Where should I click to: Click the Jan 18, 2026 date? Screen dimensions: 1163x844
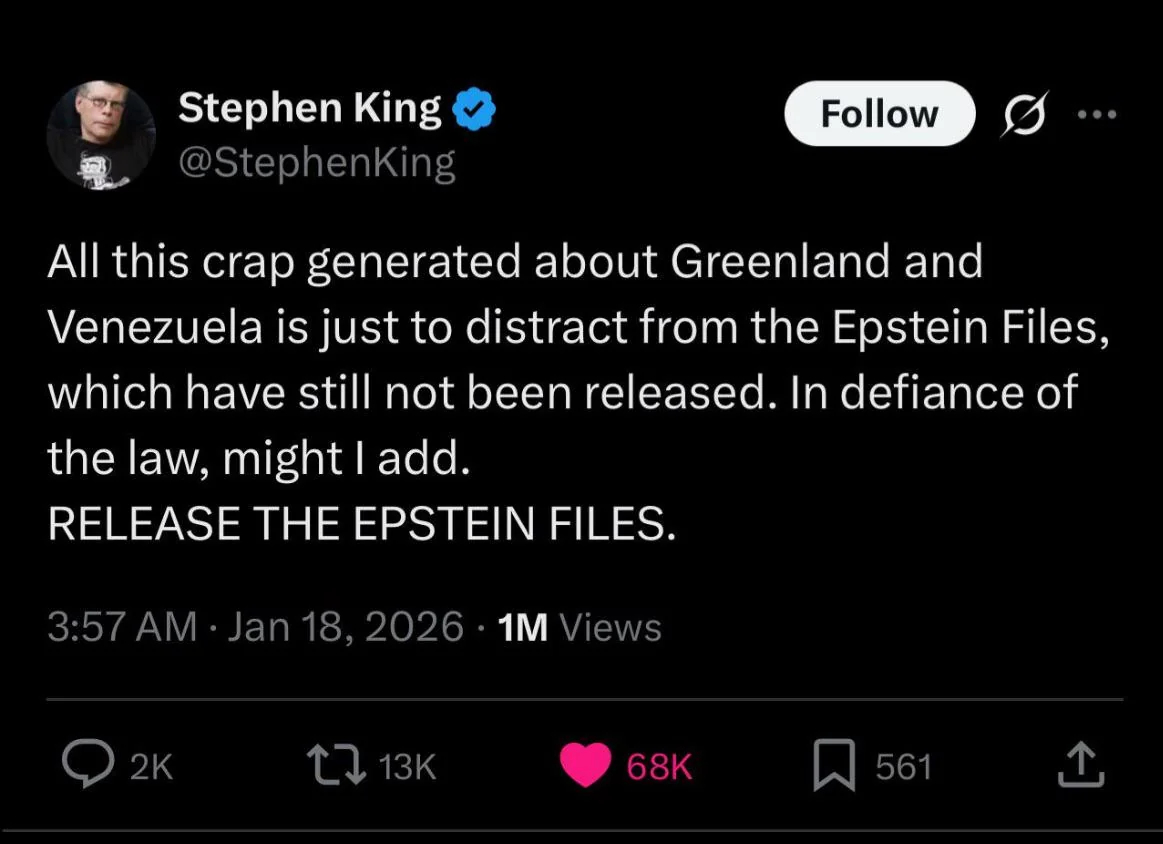[346, 628]
